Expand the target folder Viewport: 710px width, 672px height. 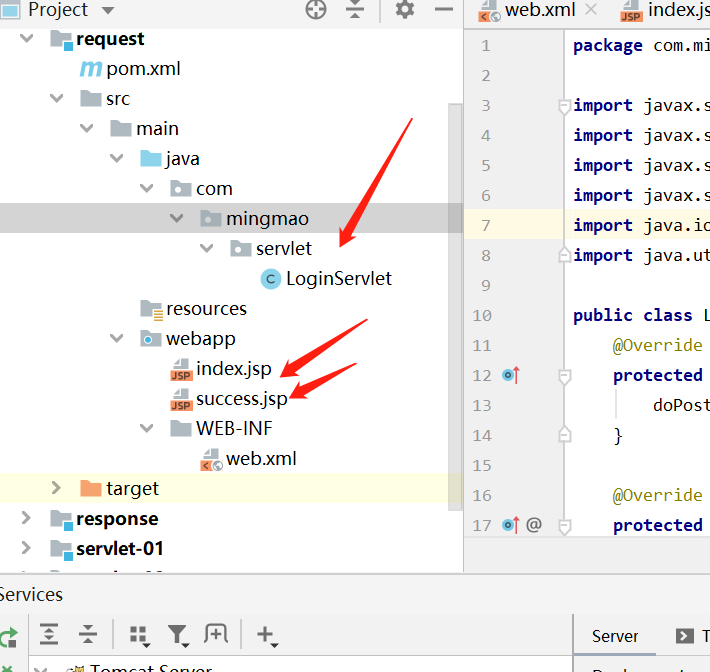pos(56,488)
